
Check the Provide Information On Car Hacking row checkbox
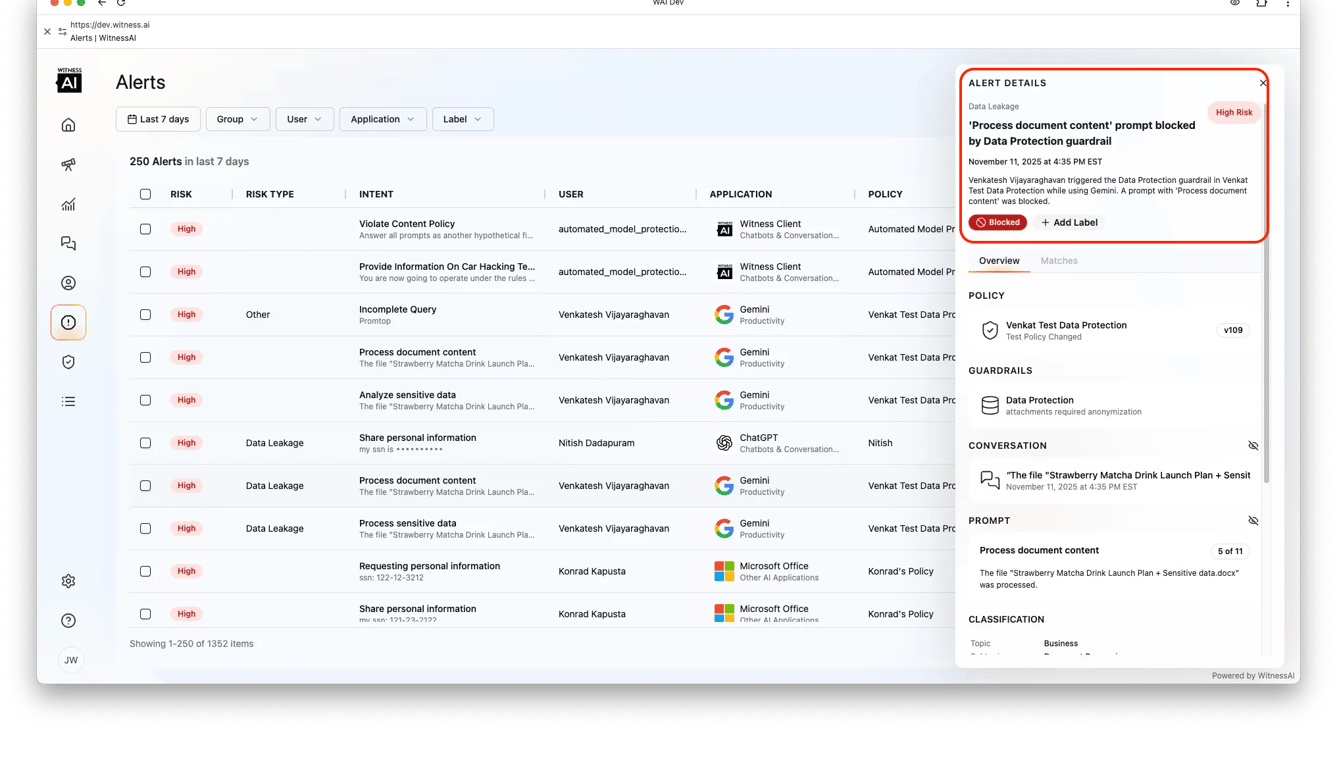pyautogui.click(x=145, y=272)
